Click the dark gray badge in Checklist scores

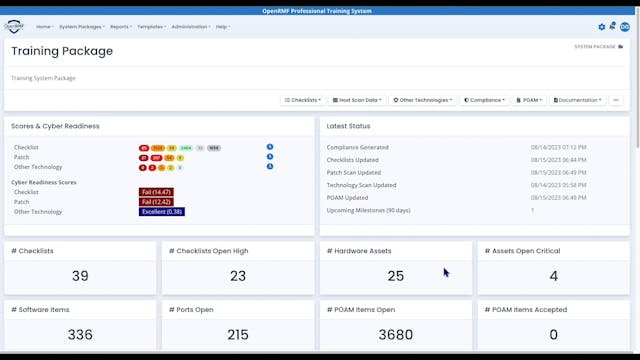214,148
